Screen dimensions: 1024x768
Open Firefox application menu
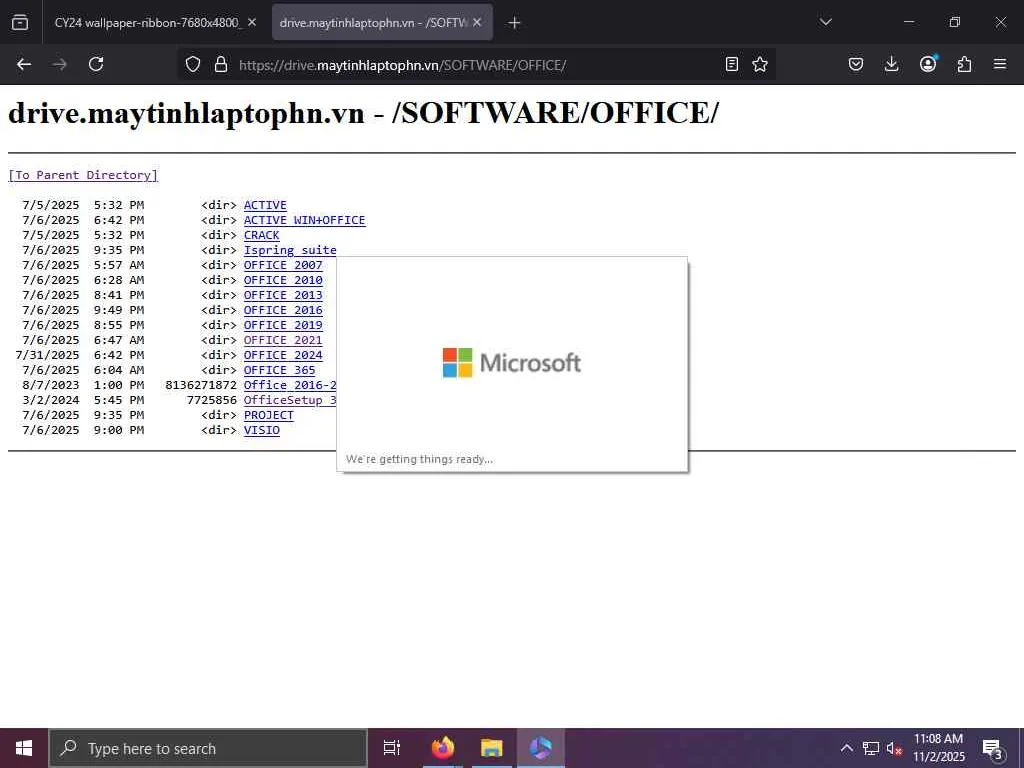click(1000, 64)
